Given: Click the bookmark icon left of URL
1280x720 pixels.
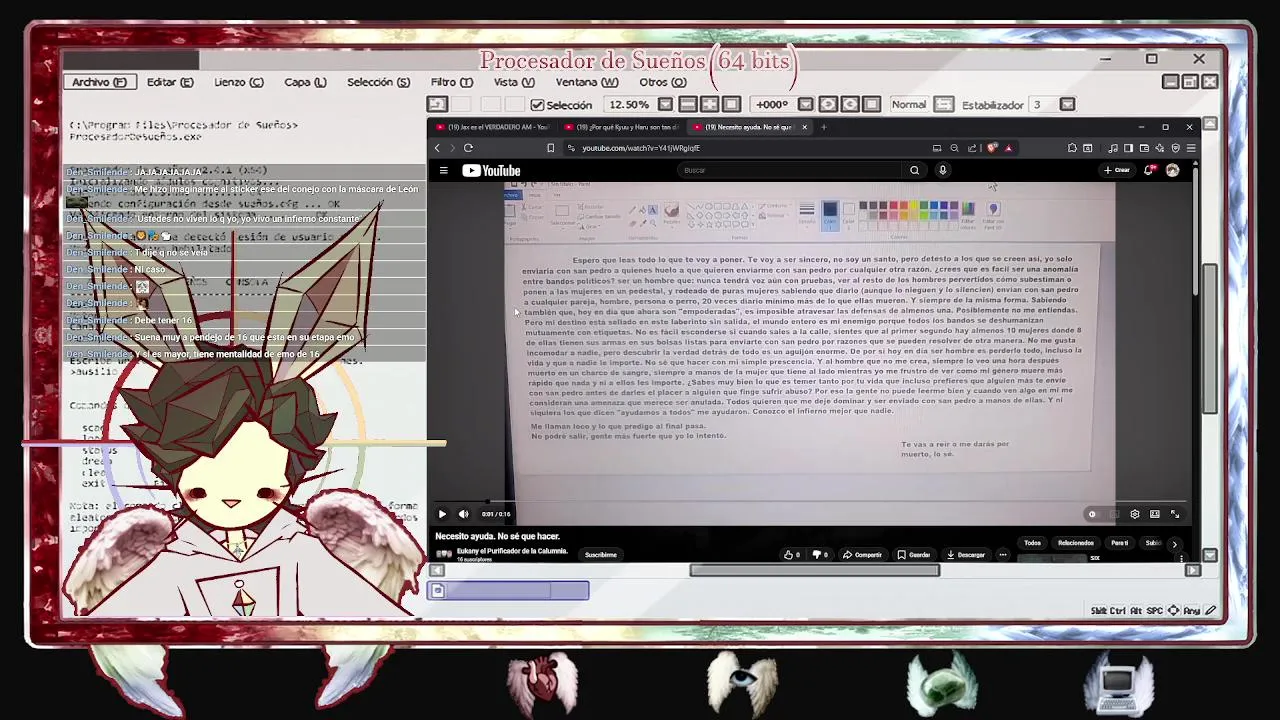Looking at the screenshot, I should [x=550, y=148].
